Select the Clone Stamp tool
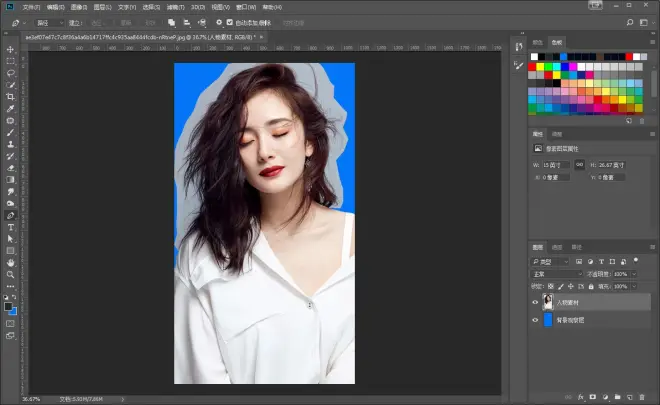The width and height of the screenshot is (660, 405). (x=10, y=144)
